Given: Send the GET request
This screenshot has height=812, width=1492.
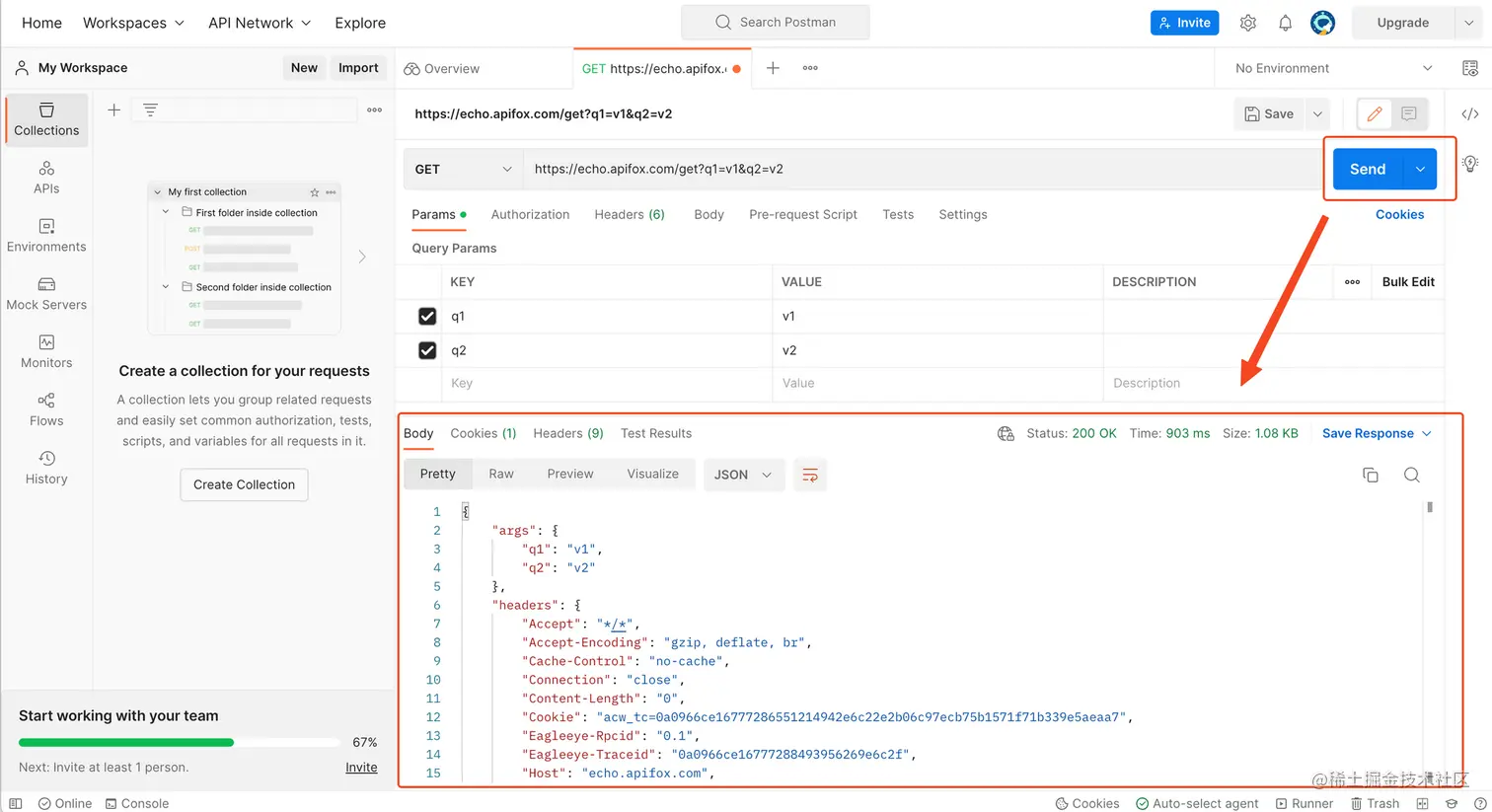Looking at the screenshot, I should pos(1368,169).
